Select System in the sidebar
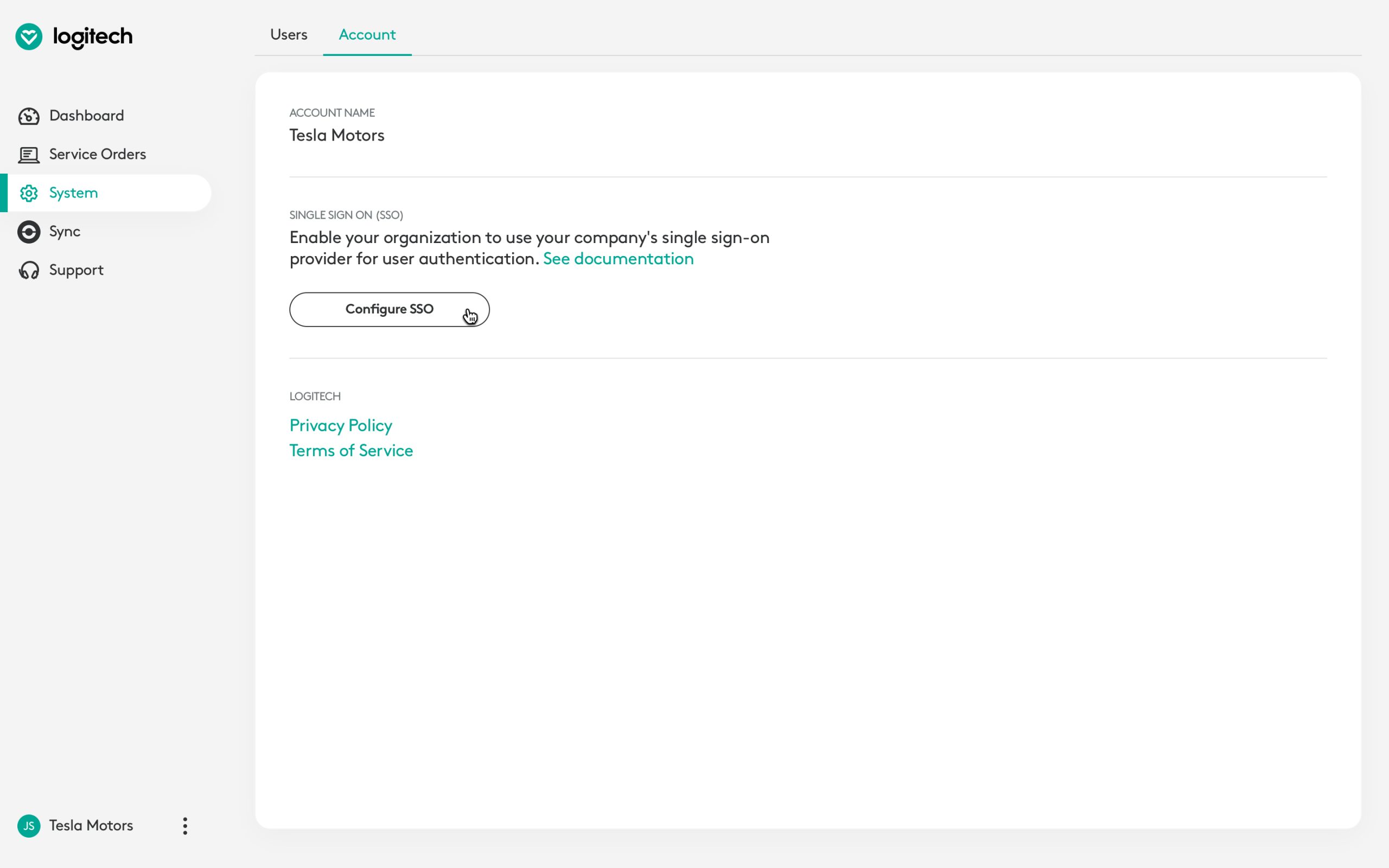 point(106,193)
